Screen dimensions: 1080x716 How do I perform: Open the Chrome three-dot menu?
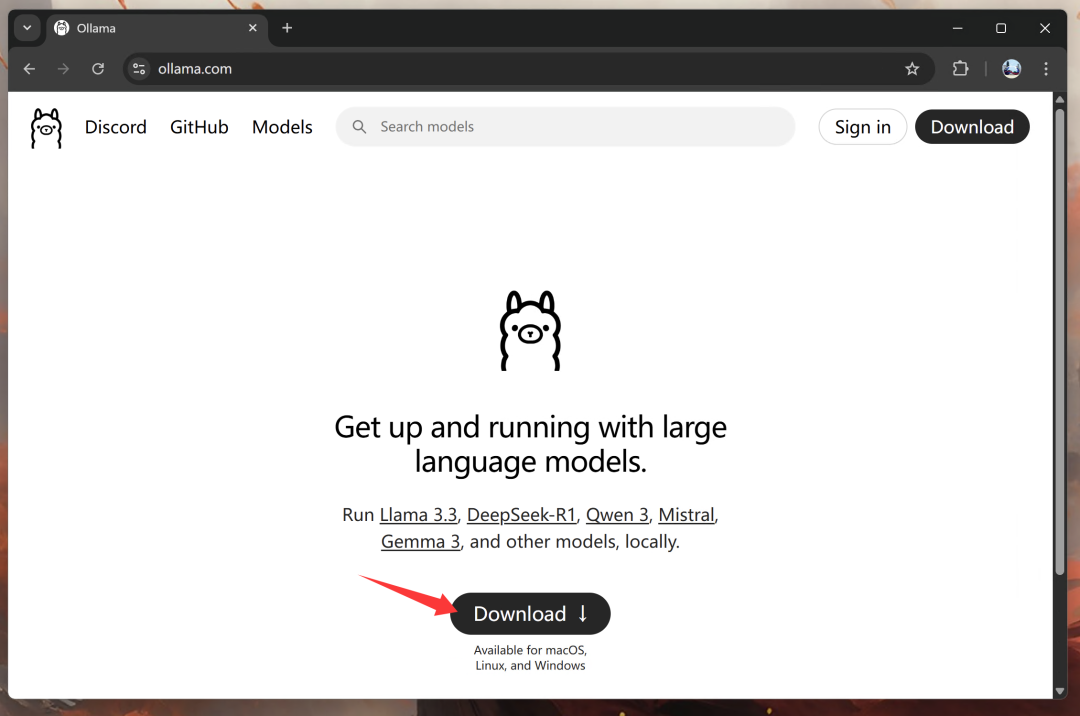1046,69
